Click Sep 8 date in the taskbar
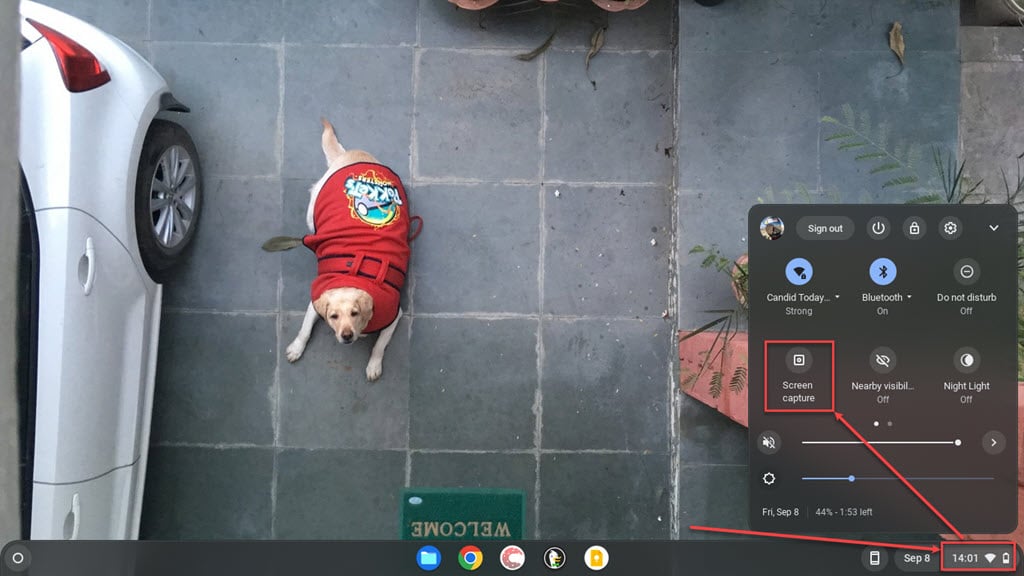1024x576 pixels. [x=919, y=559]
